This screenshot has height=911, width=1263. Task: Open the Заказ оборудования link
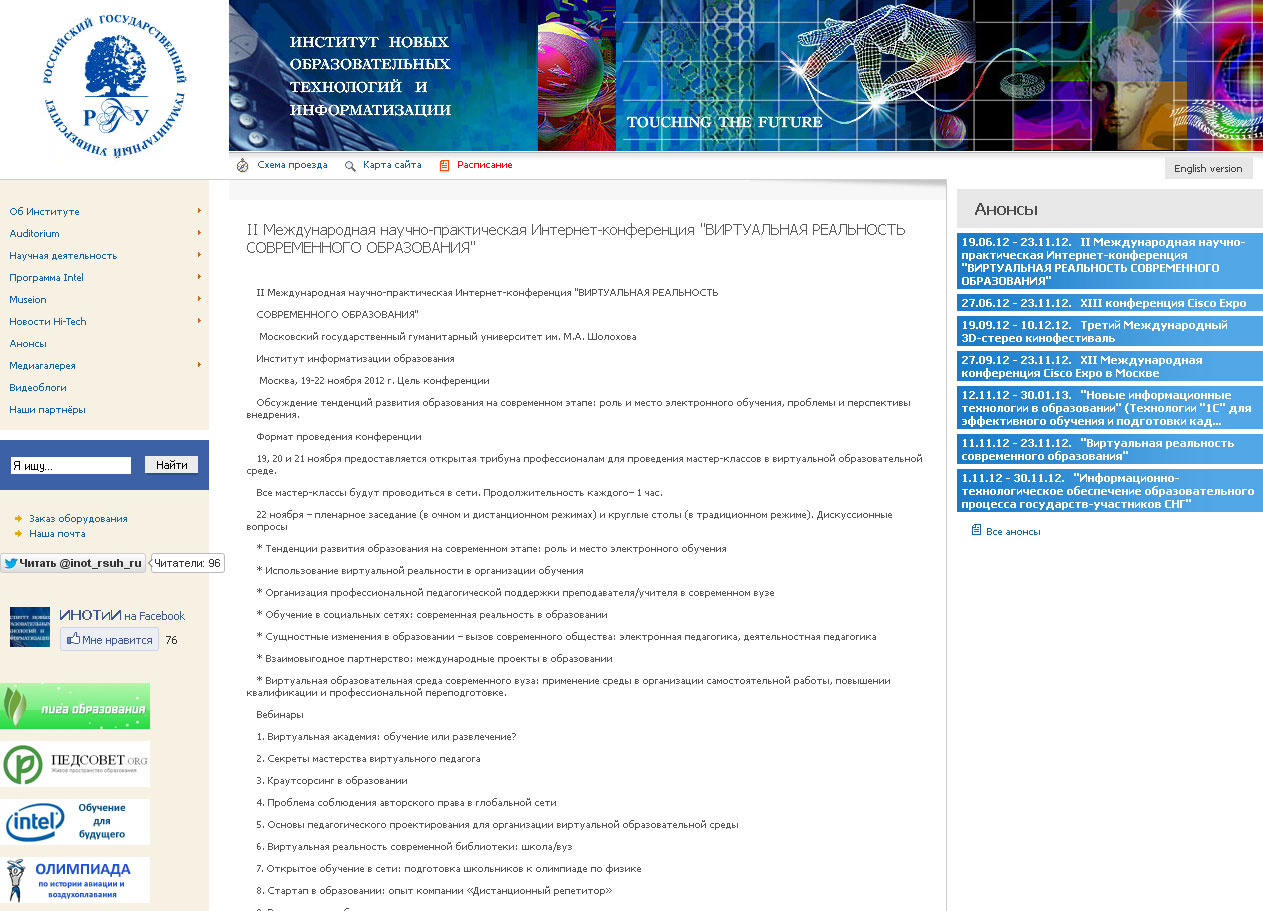click(x=78, y=518)
